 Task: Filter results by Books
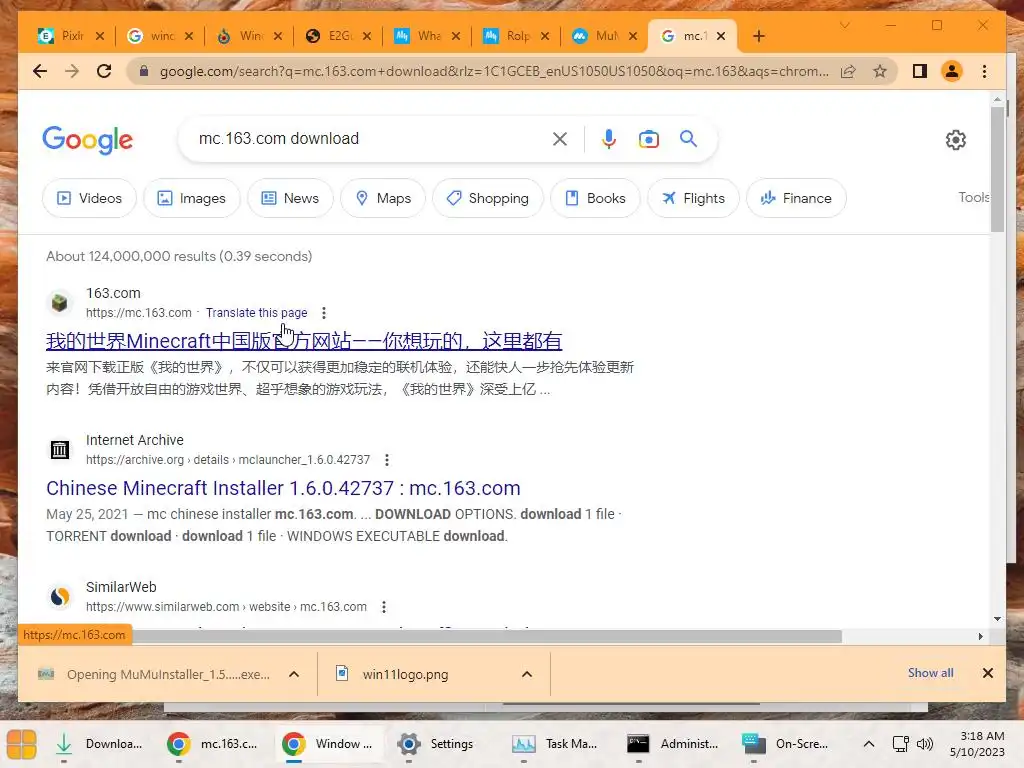click(596, 199)
